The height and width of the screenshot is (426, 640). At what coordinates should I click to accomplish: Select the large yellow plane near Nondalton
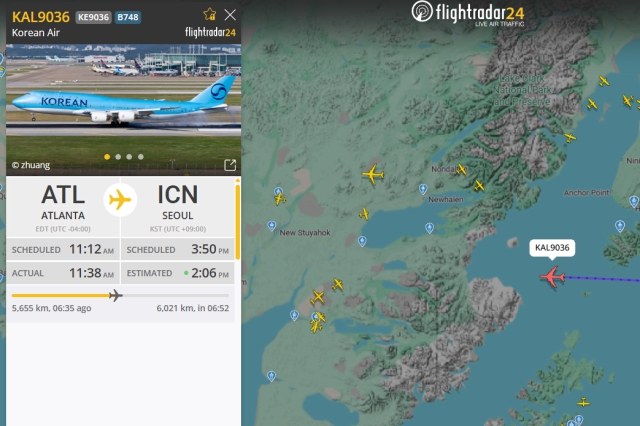[x=373, y=175]
